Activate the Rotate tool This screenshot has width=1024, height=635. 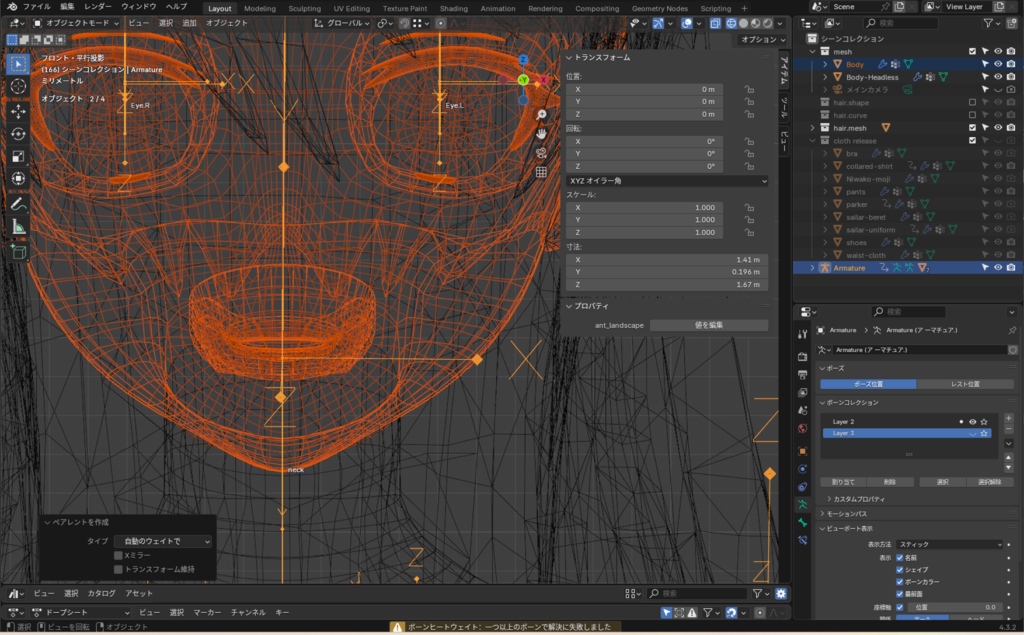point(19,133)
